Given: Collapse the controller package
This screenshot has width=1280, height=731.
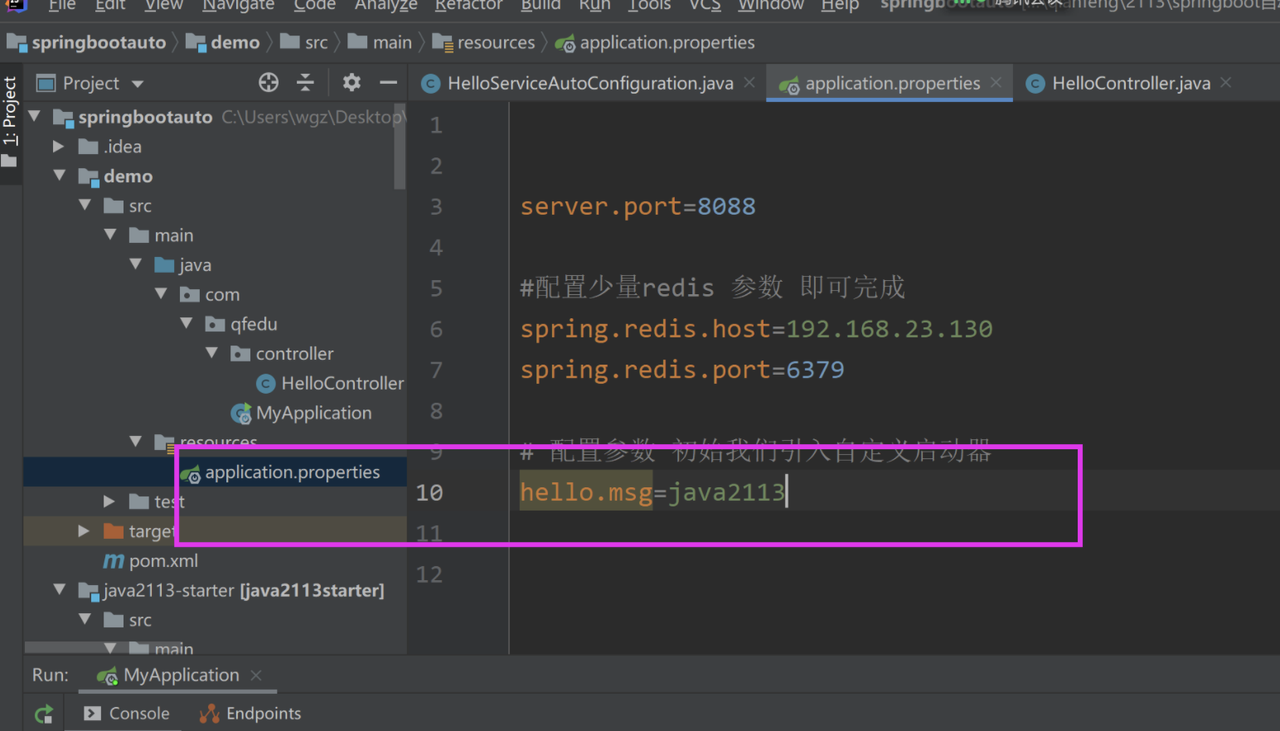Looking at the screenshot, I should pos(212,353).
